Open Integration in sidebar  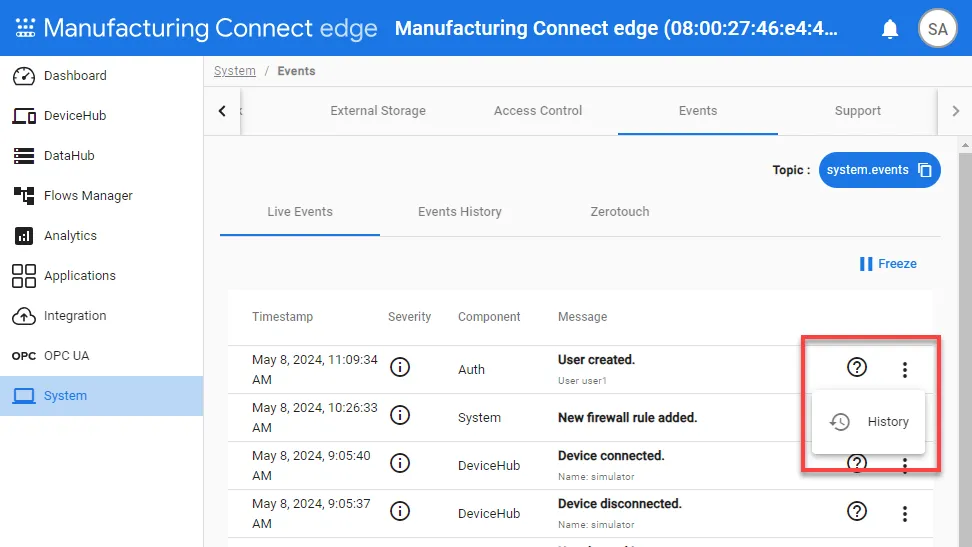[102, 316]
